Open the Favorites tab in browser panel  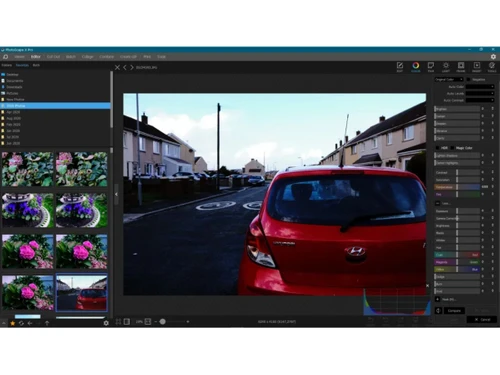[x=22, y=65]
